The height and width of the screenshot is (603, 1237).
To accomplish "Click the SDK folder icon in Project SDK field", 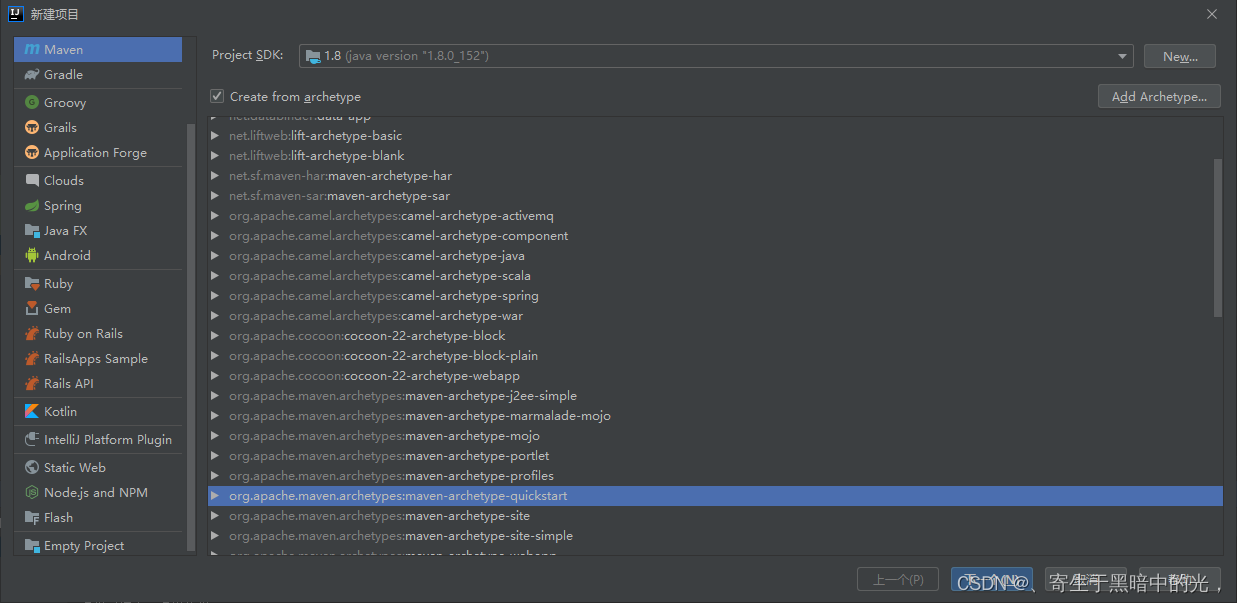I will (x=313, y=56).
